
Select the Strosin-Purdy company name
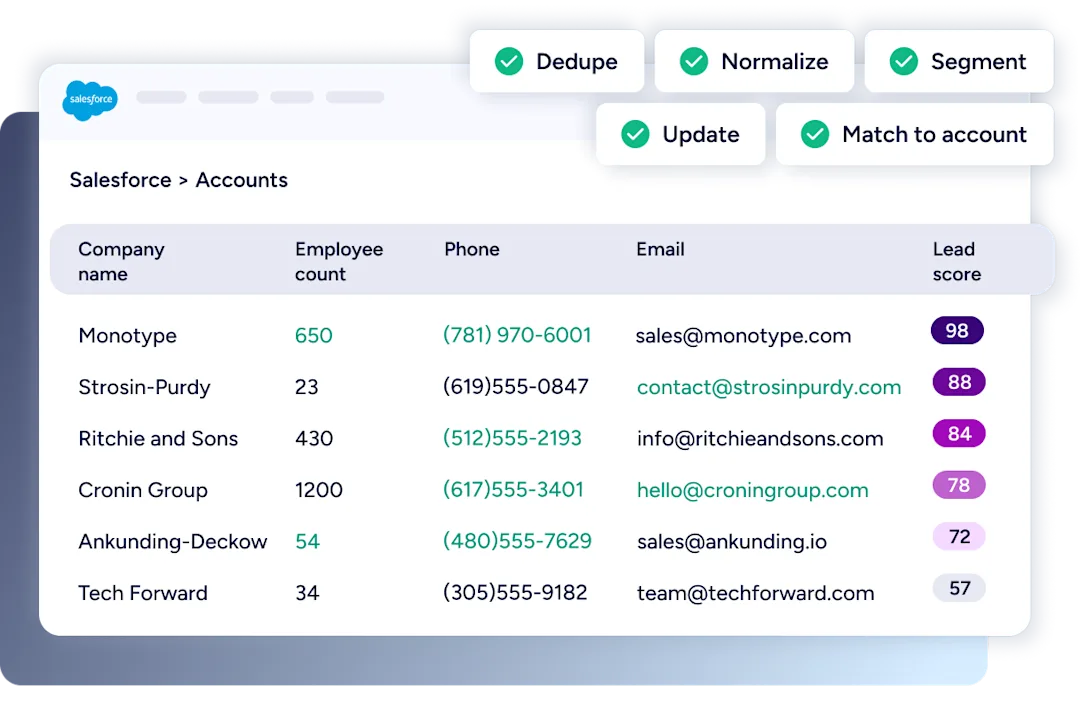pyautogui.click(x=144, y=387)
